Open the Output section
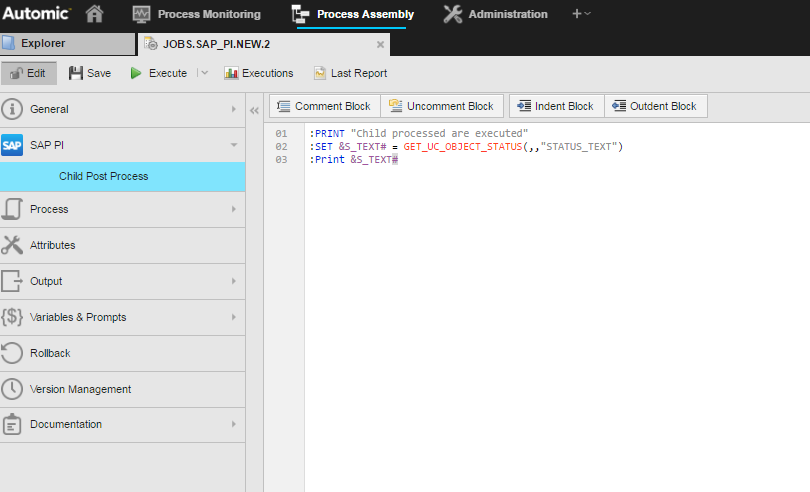The image size is (810, 492). (x=122, y=281)
